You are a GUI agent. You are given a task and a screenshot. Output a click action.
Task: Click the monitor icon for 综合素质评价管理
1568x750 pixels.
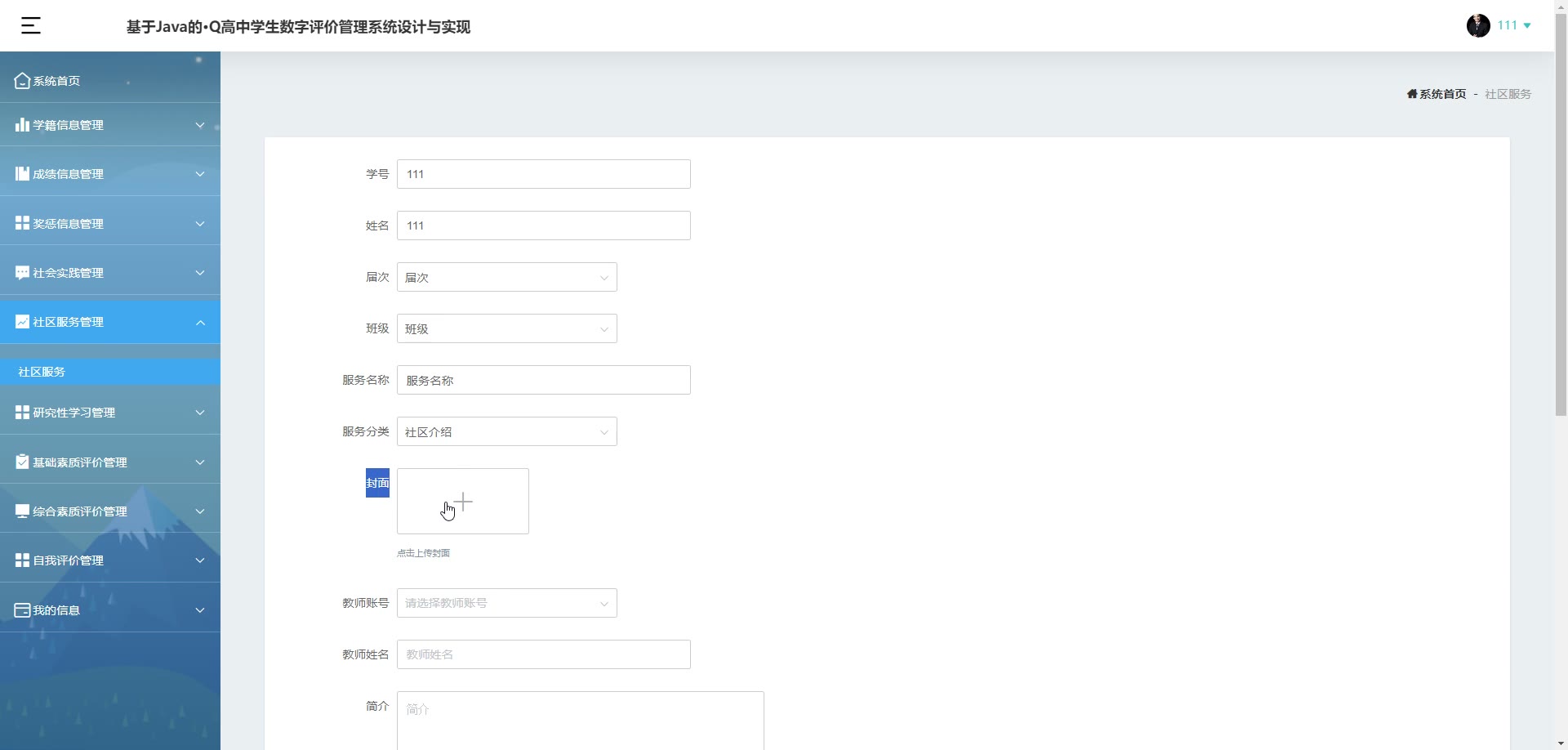point(22,511)
